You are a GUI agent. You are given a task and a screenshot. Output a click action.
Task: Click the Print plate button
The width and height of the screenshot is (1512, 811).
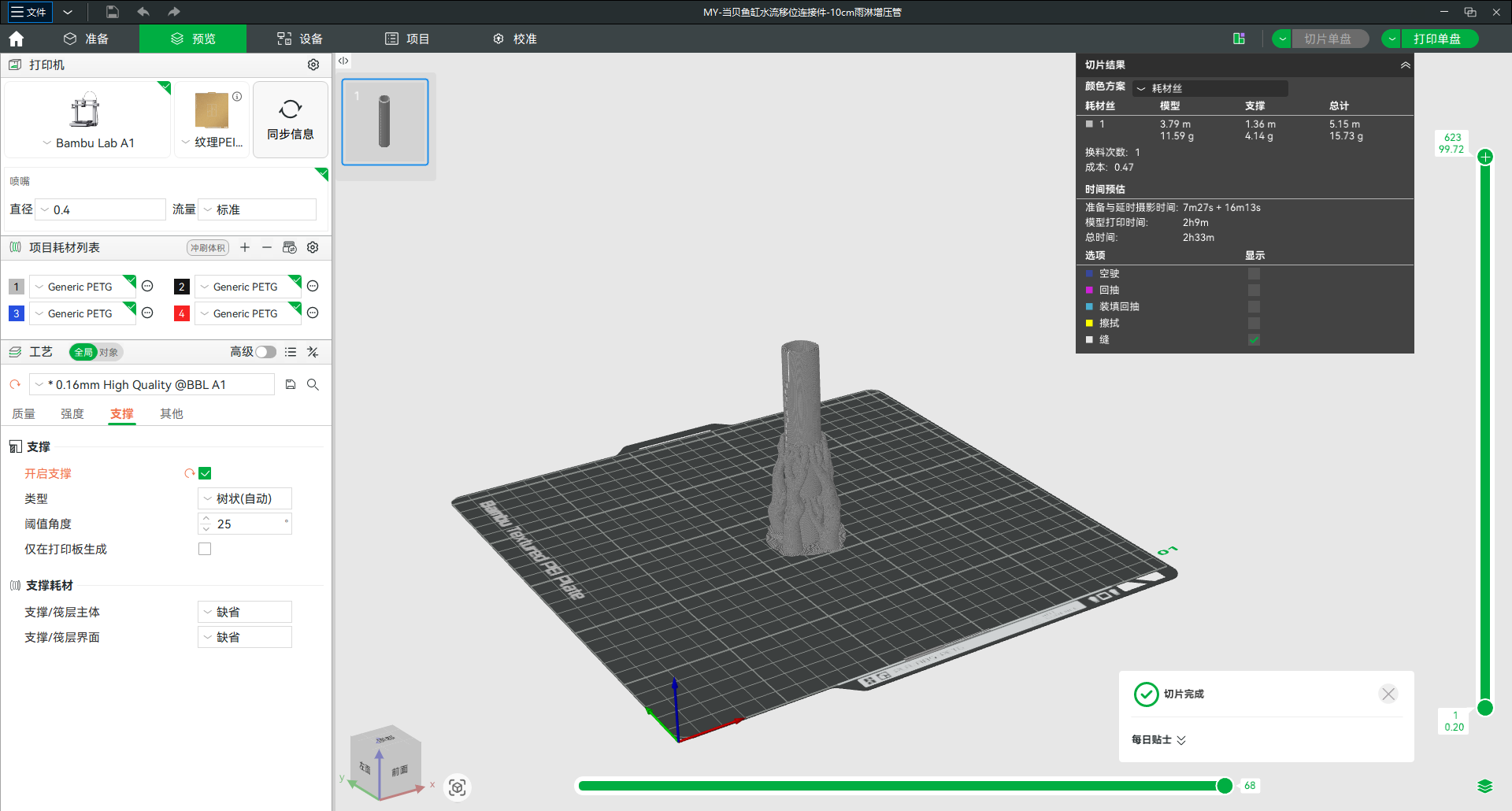coord(1439,39)
